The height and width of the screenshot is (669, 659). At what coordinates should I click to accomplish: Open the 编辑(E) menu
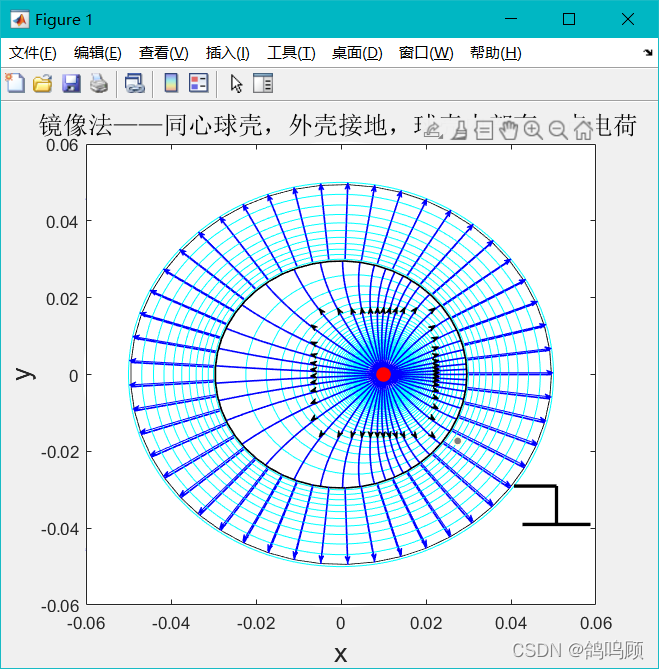(x=98, y=53)
